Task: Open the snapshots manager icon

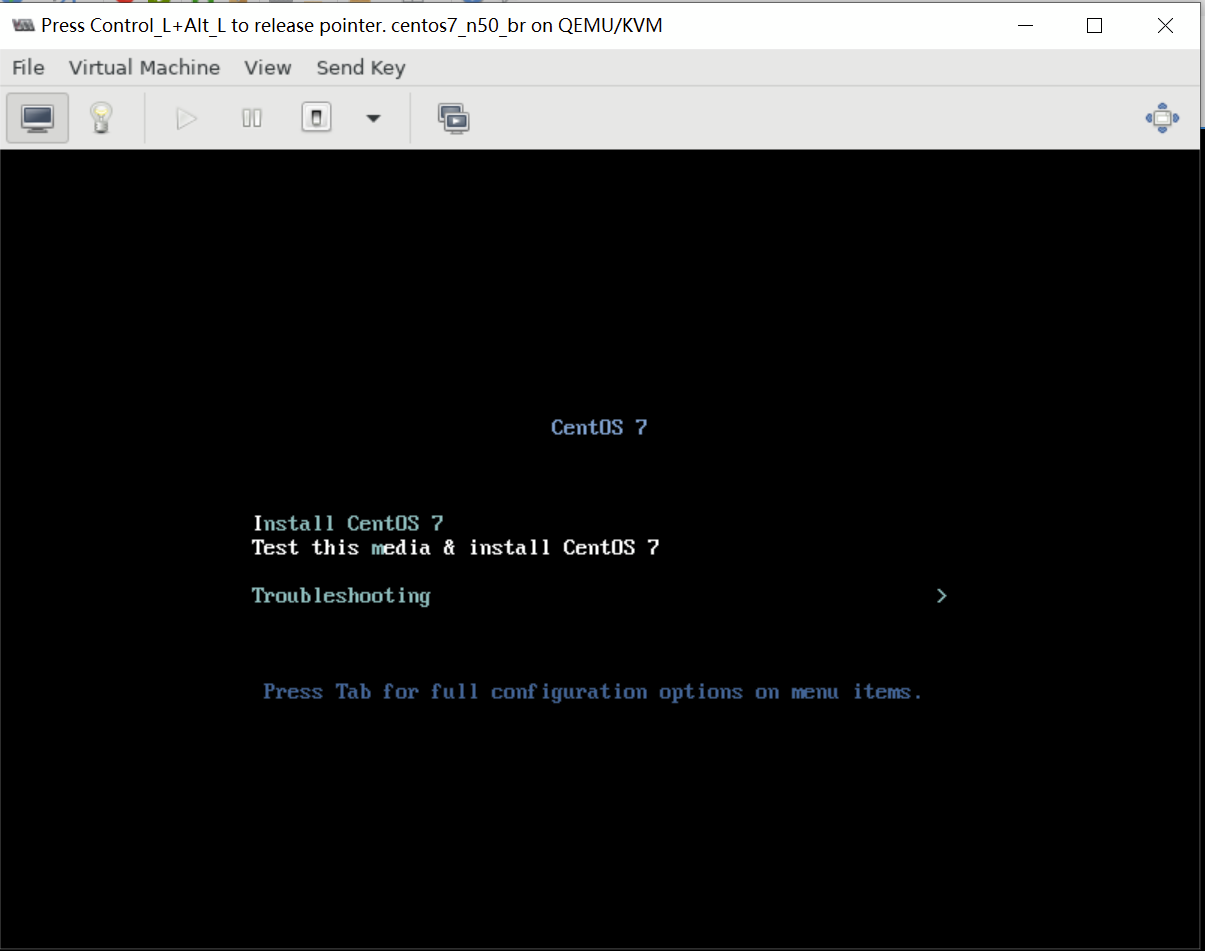Action: click(x=454, y=119)
